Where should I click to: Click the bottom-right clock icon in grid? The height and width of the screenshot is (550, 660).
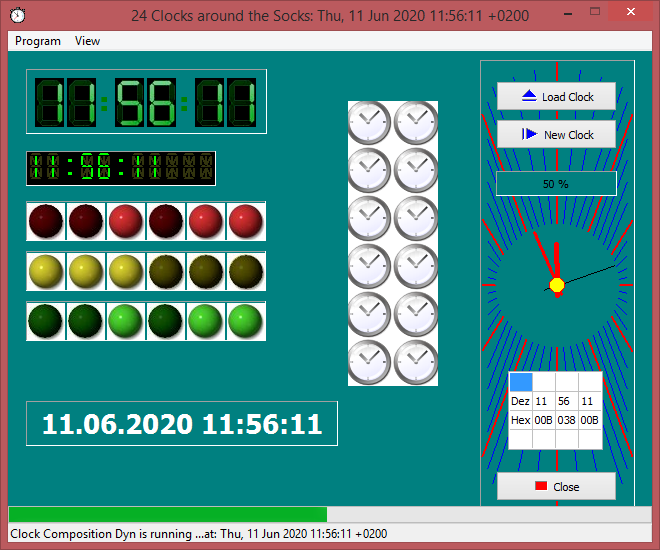[415, 362]
